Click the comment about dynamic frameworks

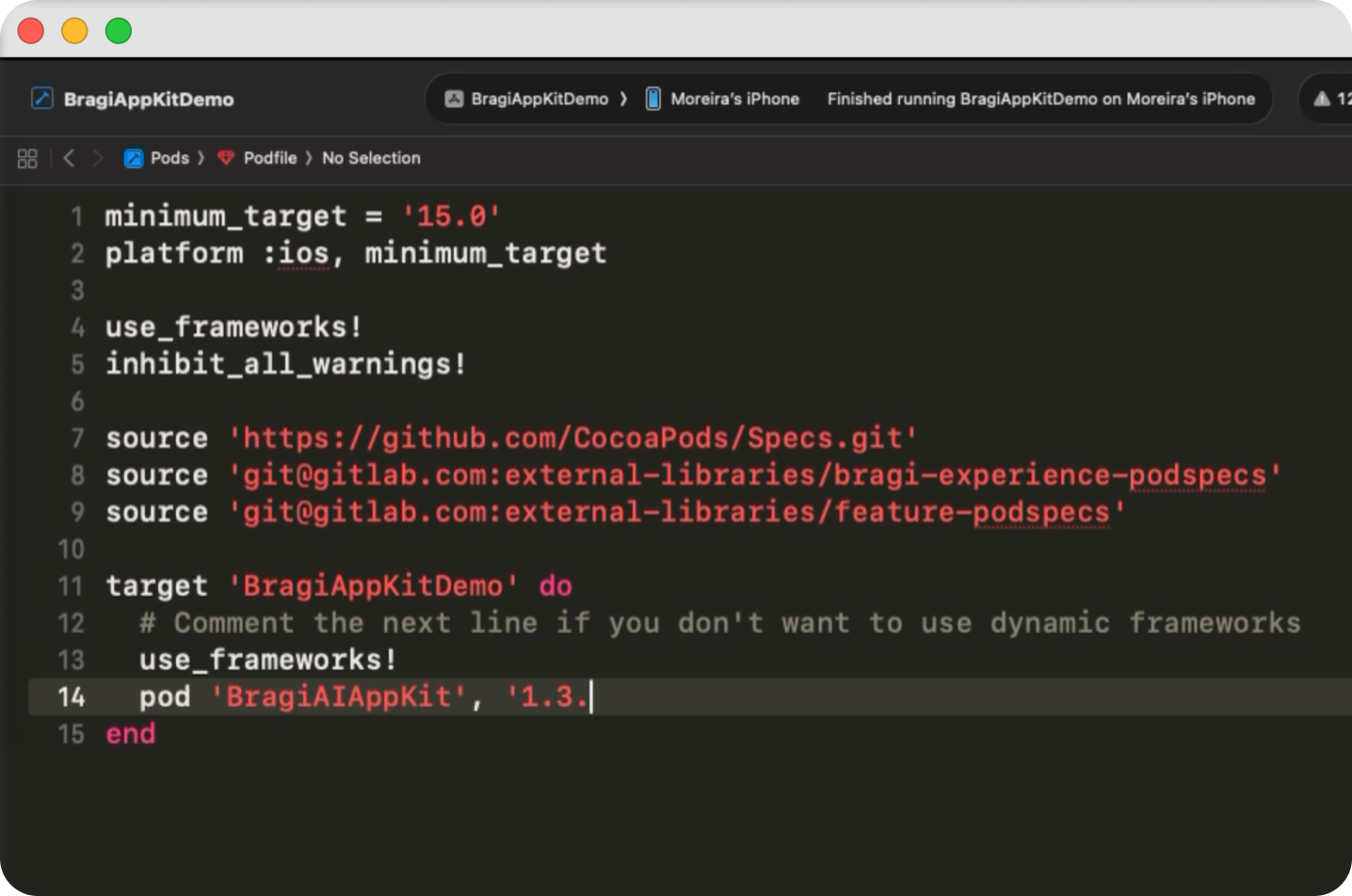(x=720, y=623)
